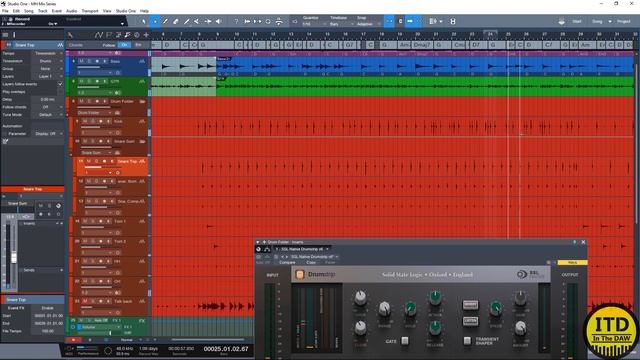Open the Group dropdown in inspector

pos(47,69)
